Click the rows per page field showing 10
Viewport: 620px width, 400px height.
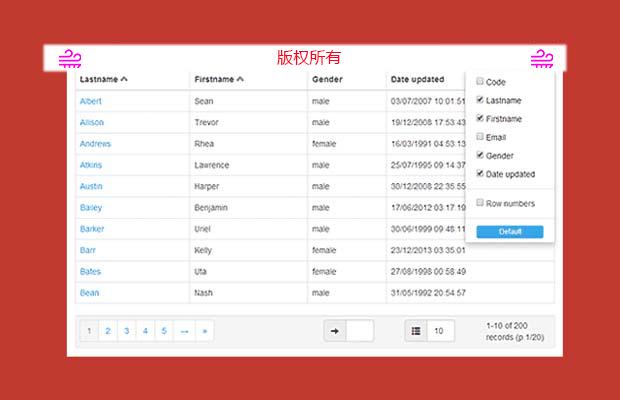pos(440,331)
